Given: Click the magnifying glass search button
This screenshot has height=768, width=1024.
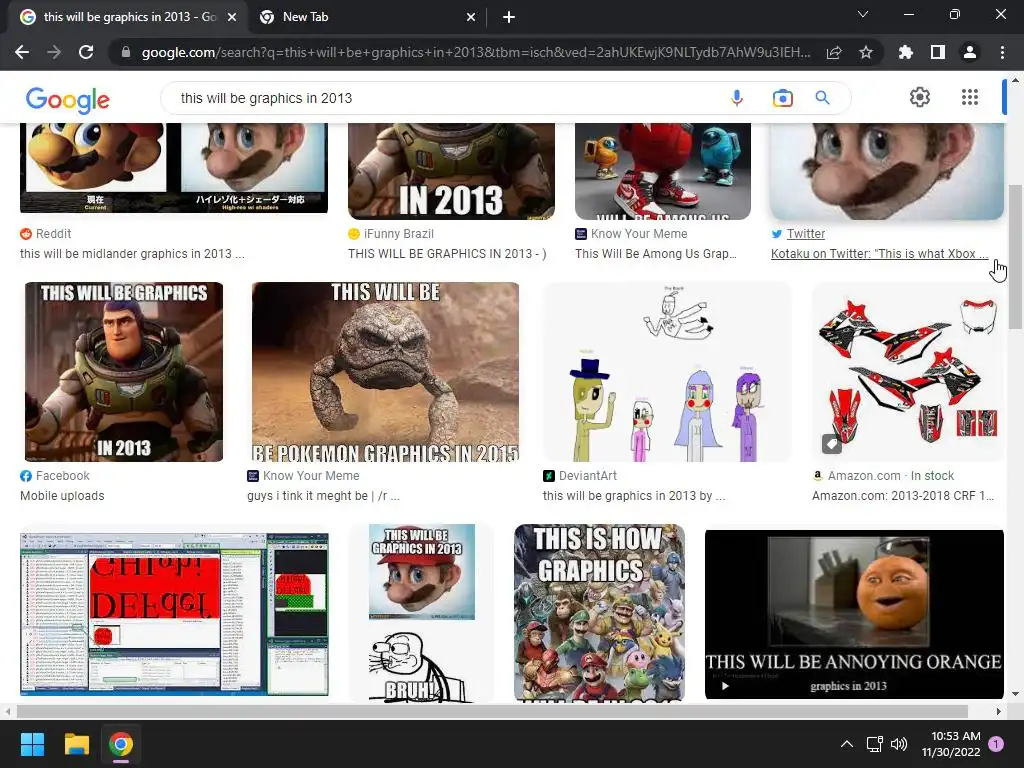Looking at the screenshot, I should click(x=822, y=98).
